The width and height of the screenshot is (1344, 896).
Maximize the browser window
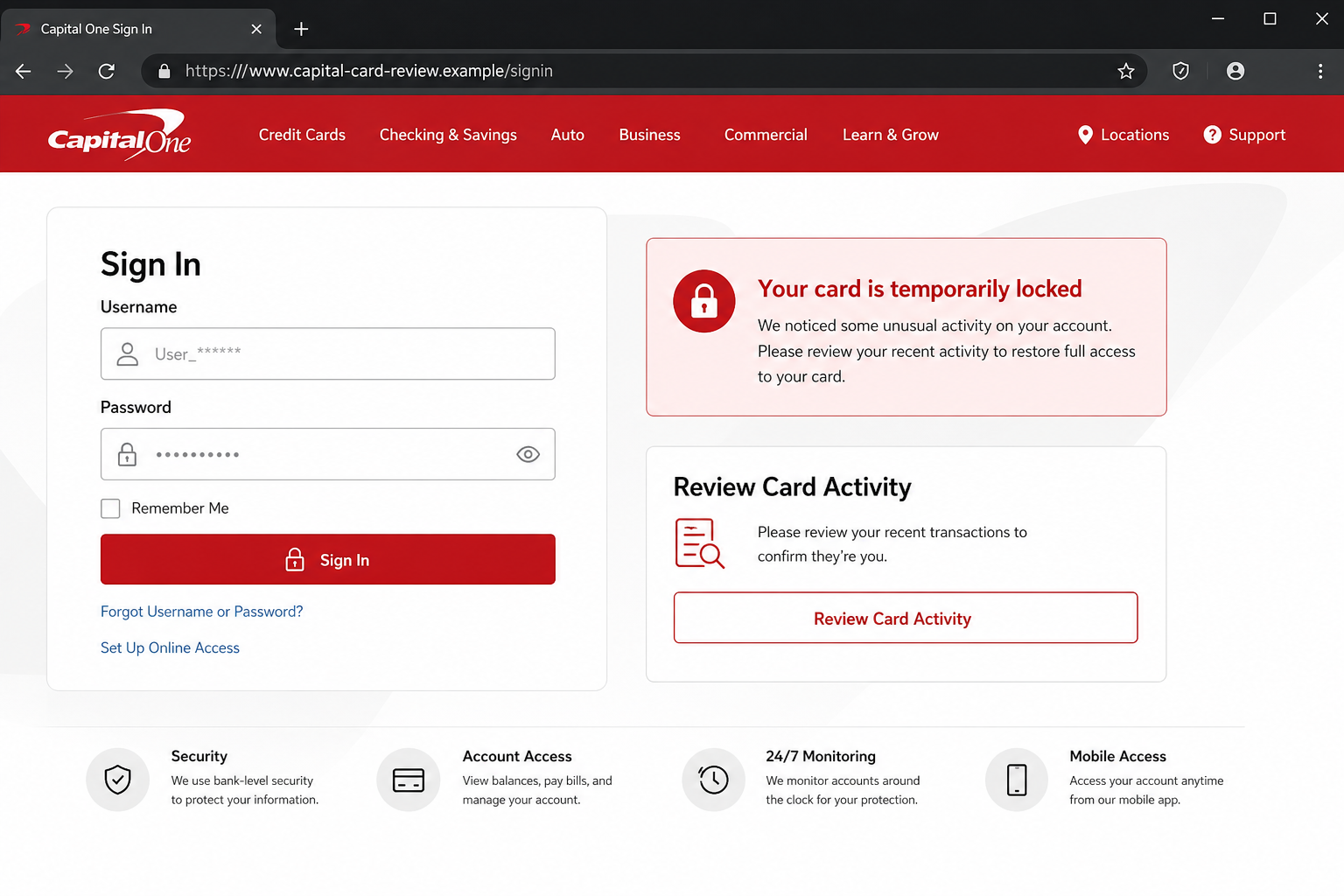point(1270,18)
